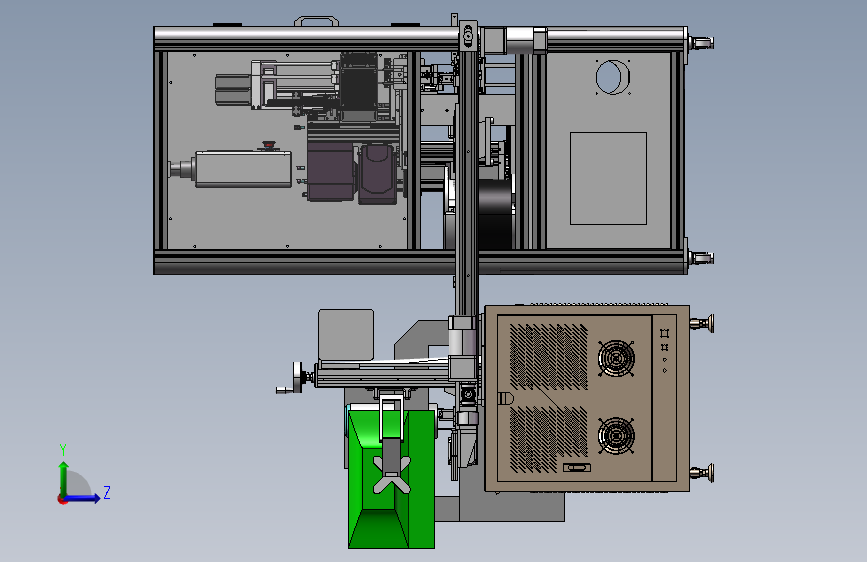Image resolution: width=867 pixels, height=562 pixels.
Task: Select the grey box motor with the red button
Action: 243,169
